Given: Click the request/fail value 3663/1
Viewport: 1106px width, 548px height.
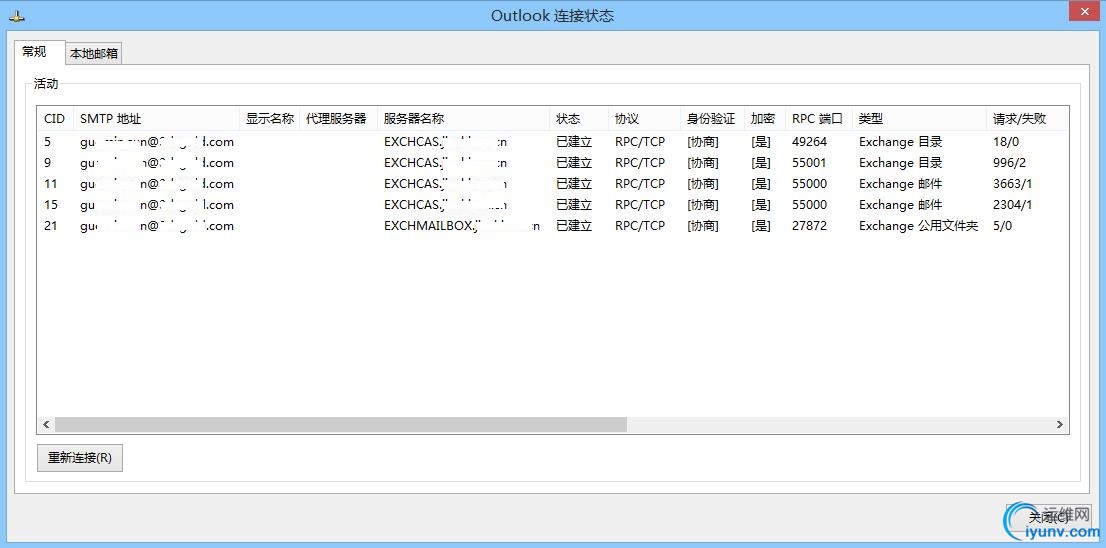Looking at the screenshot, I should [x=1012, y=184].
